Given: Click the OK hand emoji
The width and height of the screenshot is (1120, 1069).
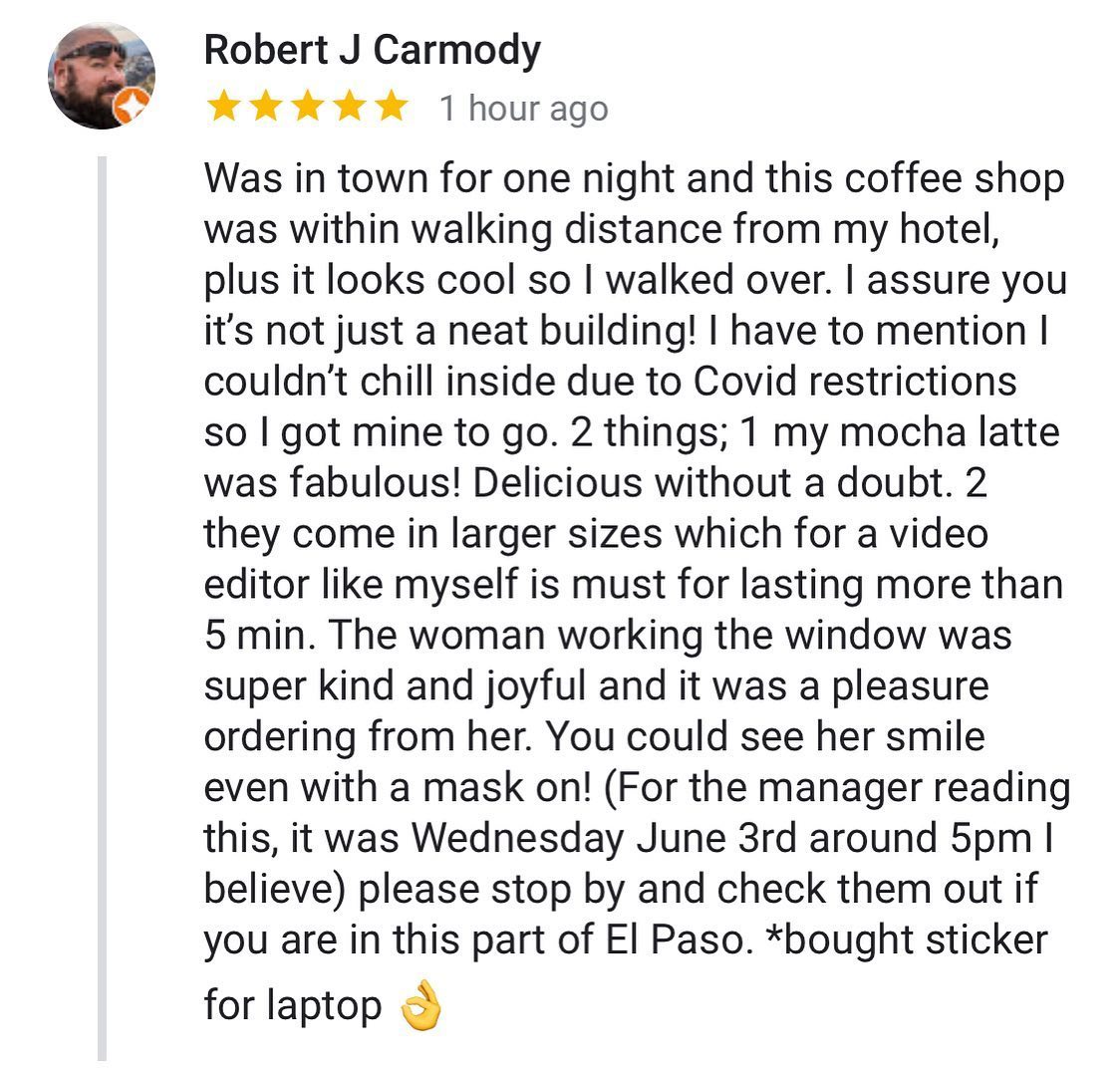Looking at the screenshot, I should tap(420, 1005).
